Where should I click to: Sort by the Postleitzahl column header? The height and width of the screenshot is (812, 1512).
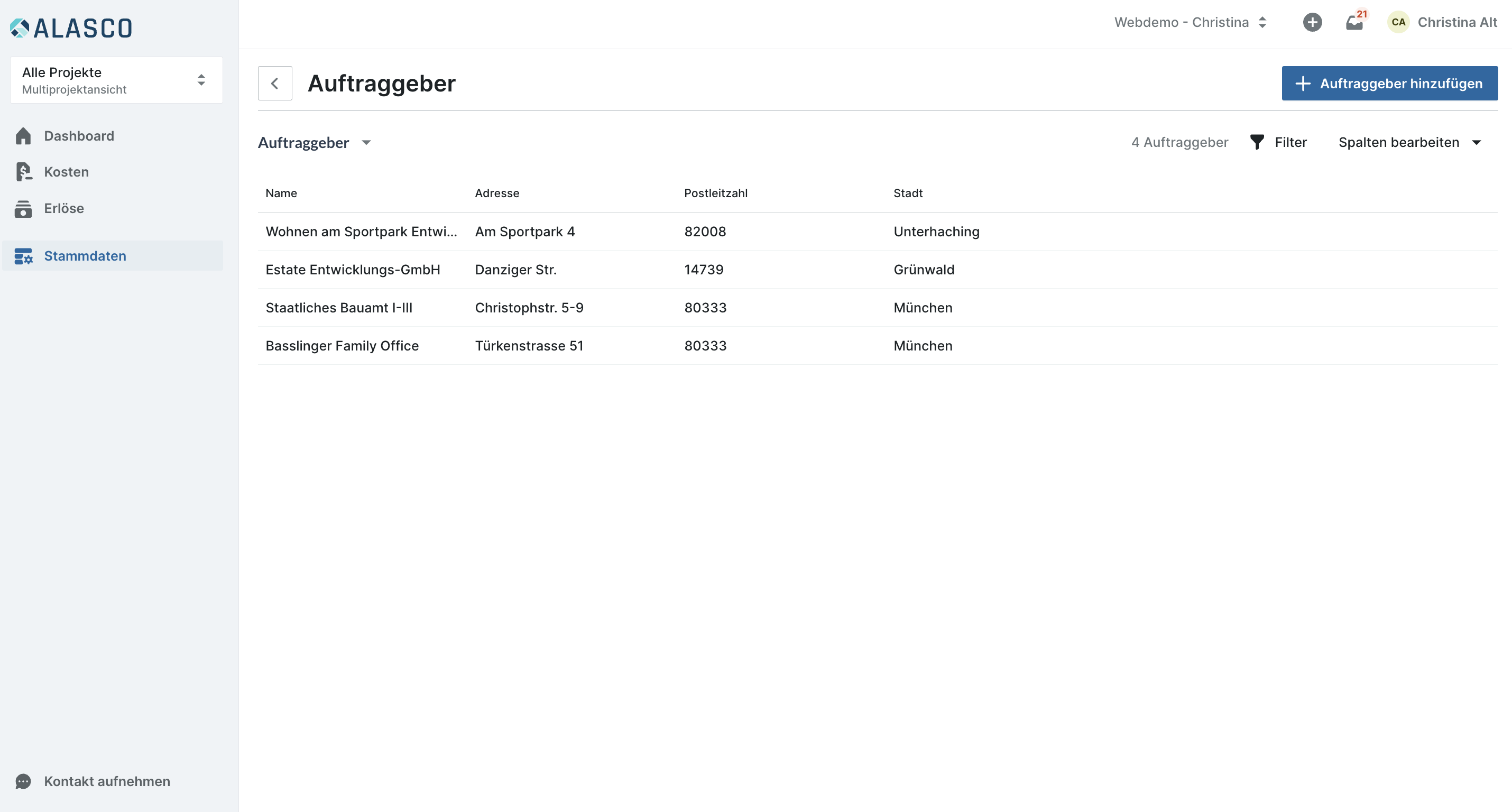[715, 193]
